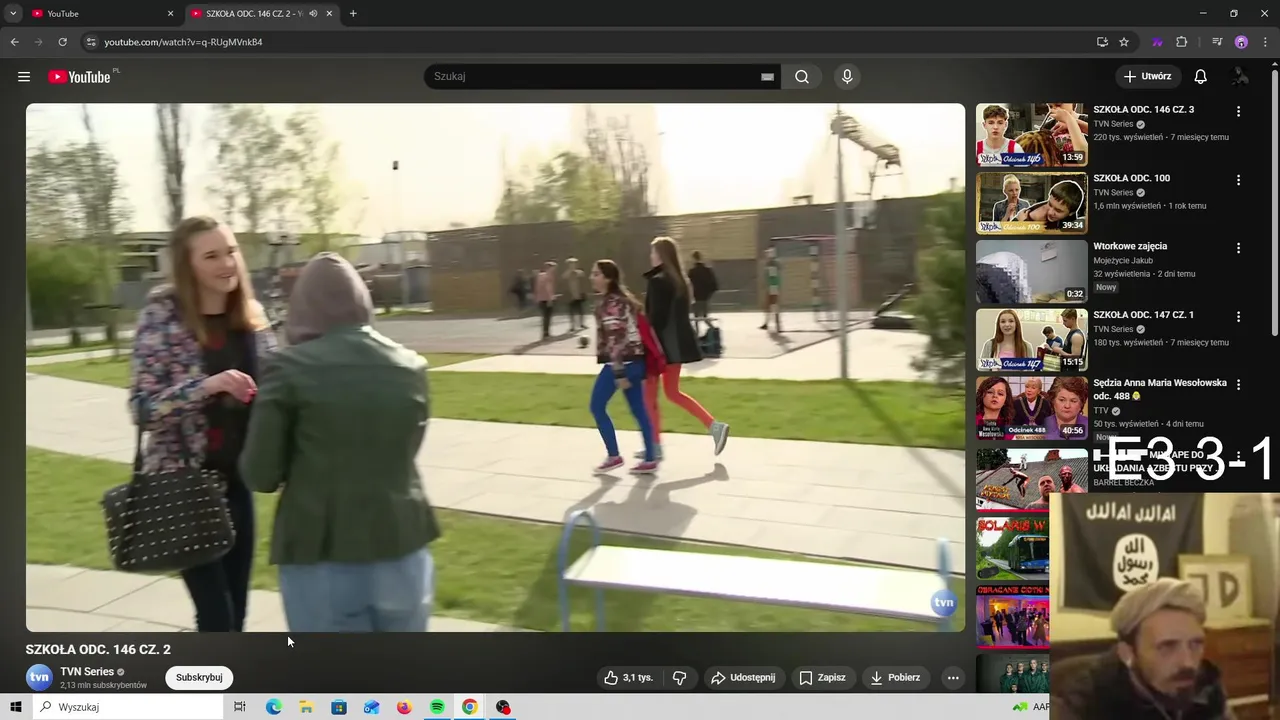Screen dimensions: 1280x720
Task: Open File Explorer from taskbar
Action: click(306, 707)
